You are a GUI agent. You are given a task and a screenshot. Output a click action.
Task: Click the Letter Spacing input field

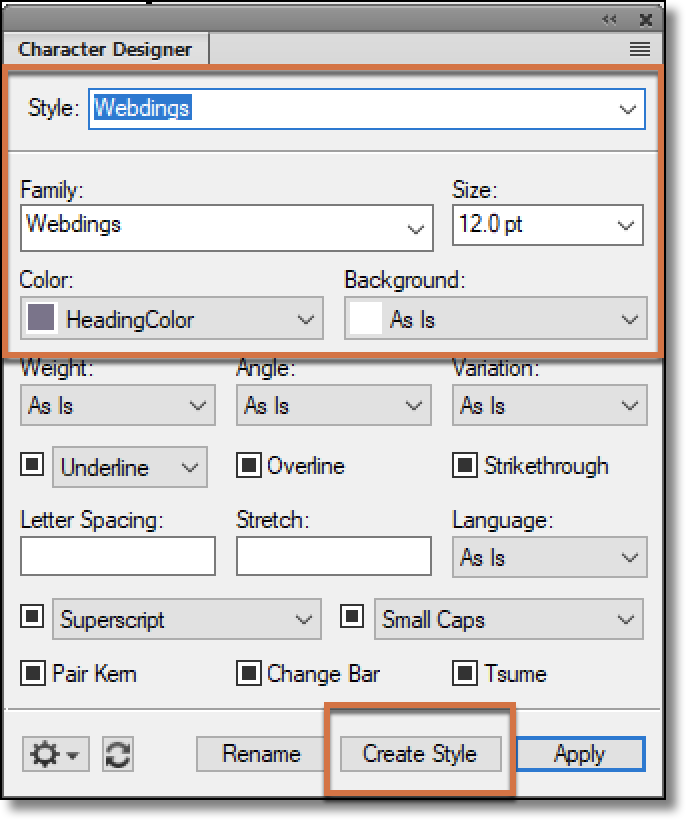[118, 556]
